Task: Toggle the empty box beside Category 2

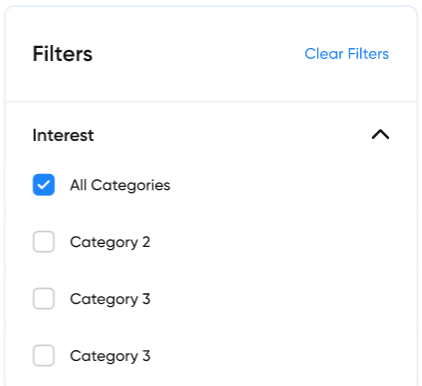Action: coord(44,242)
